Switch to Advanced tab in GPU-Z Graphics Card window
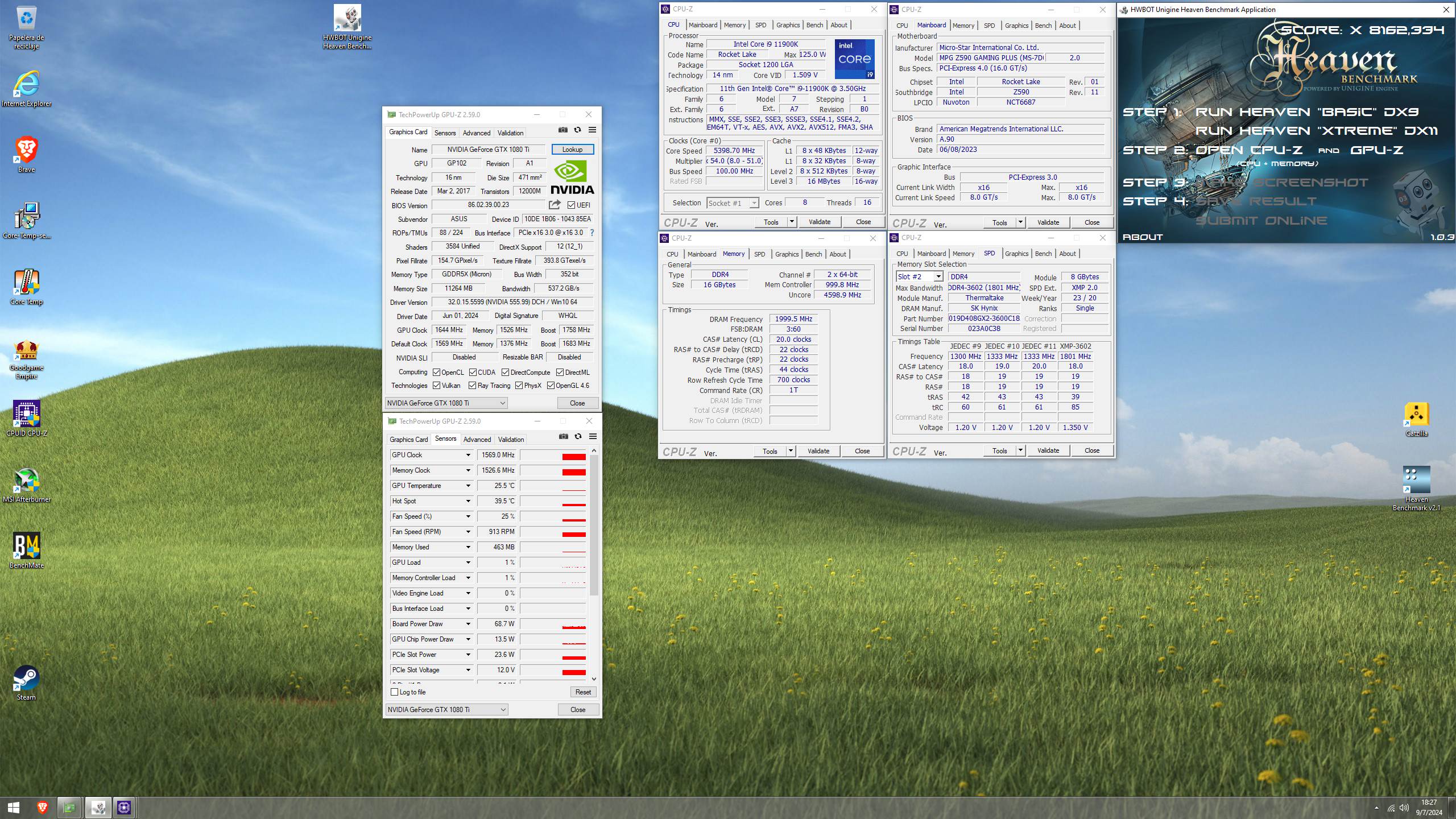The width and height of the screenshot is (1456, 819). pyautogui.click(x=477, y=133)
